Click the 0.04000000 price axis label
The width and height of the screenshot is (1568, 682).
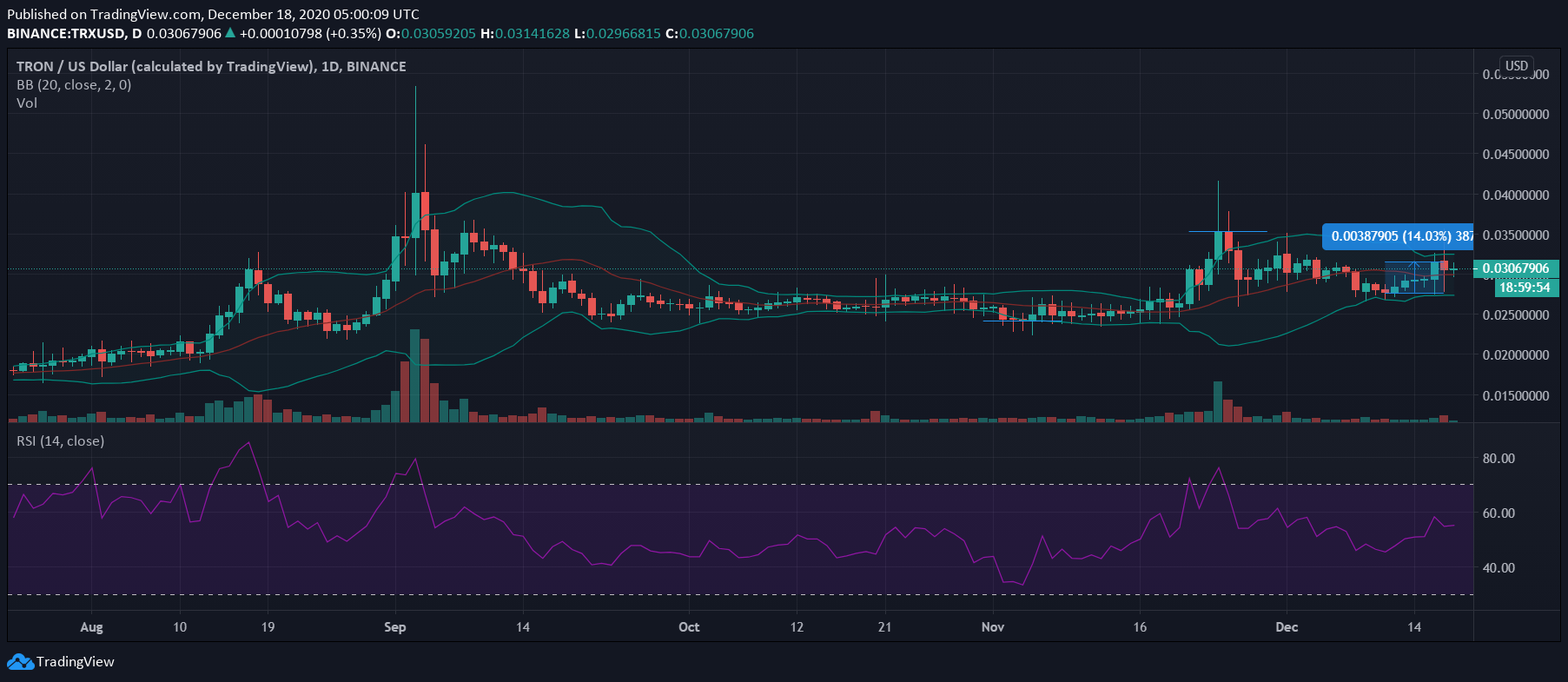[x=1516, y=195]
